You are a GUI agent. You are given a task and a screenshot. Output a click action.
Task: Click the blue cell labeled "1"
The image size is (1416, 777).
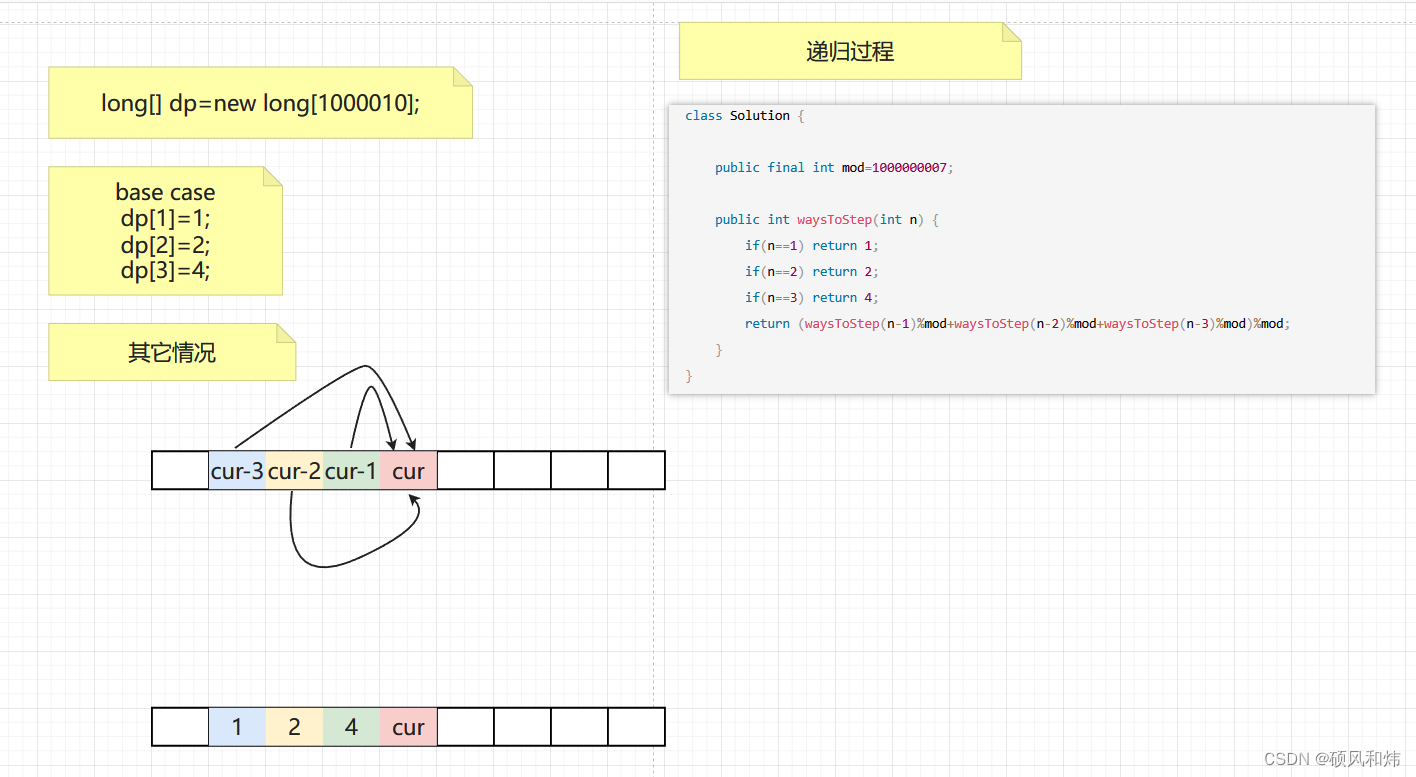pyautogui.click(x=237, y=727)
